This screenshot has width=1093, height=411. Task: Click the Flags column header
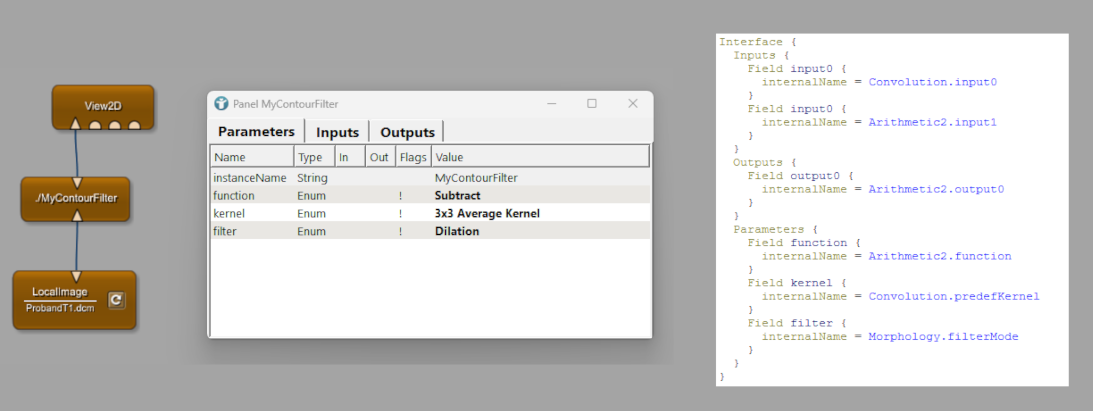tap(412, 157)
